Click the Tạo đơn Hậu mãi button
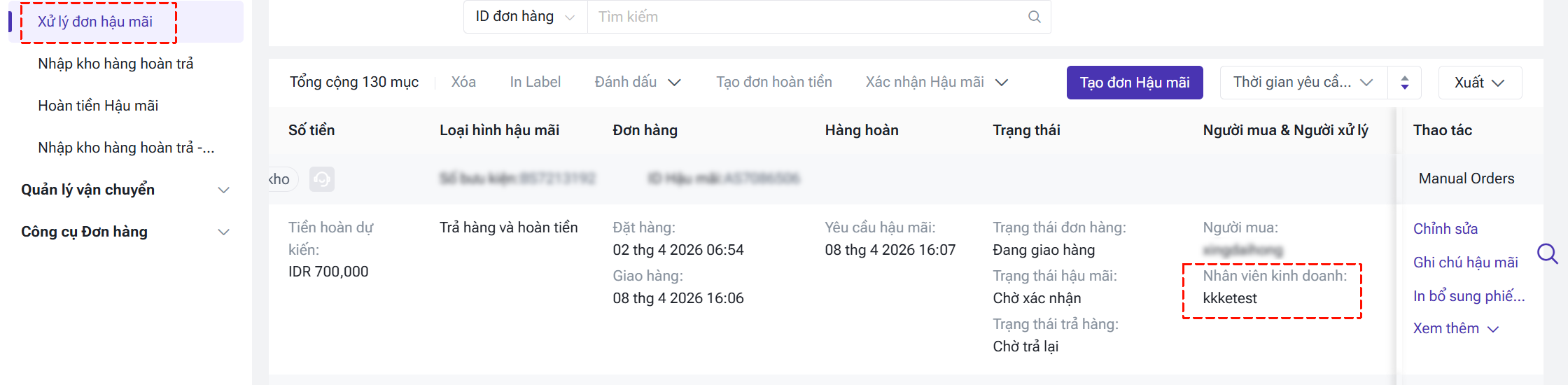This screenshot has height=385, width=1568. point(1134,83)
